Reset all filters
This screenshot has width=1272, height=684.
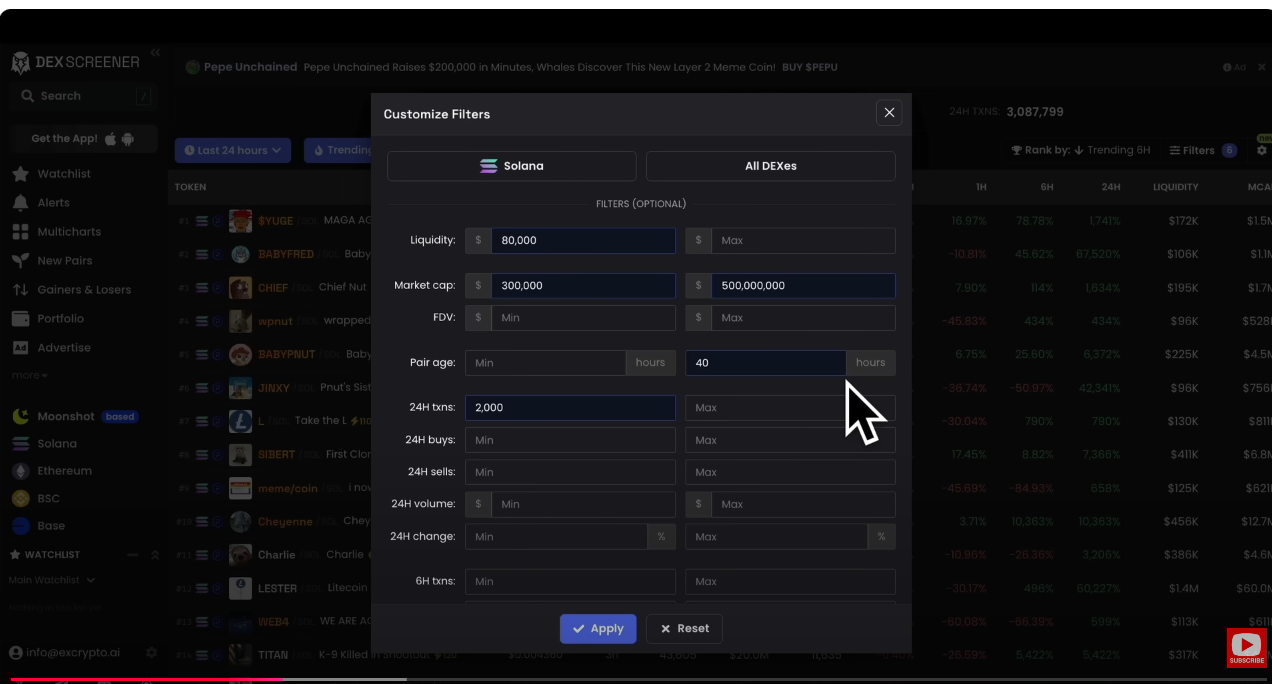(684, 628)
